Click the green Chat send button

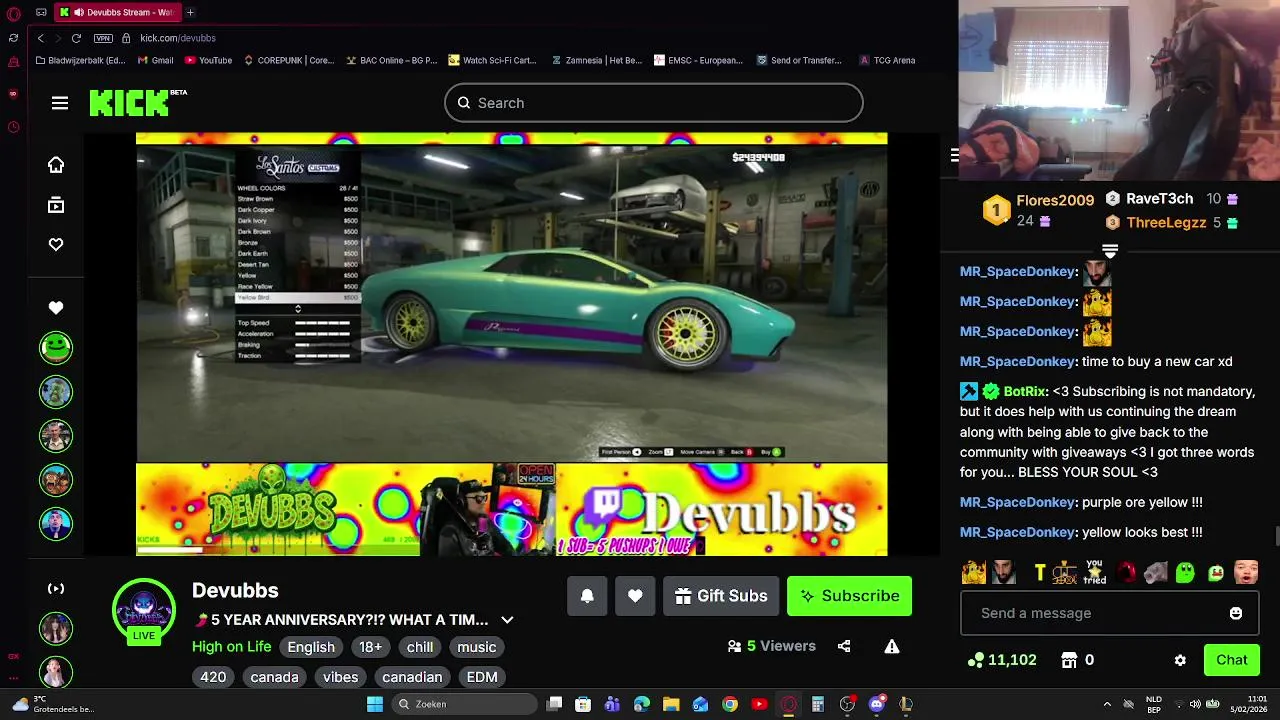[x=1232, y=660]
